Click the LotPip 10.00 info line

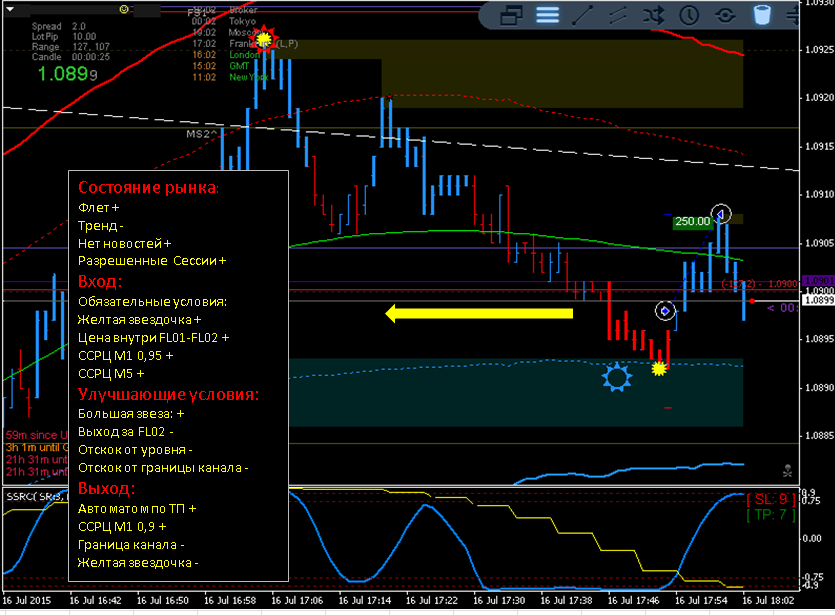pos(64,36)
